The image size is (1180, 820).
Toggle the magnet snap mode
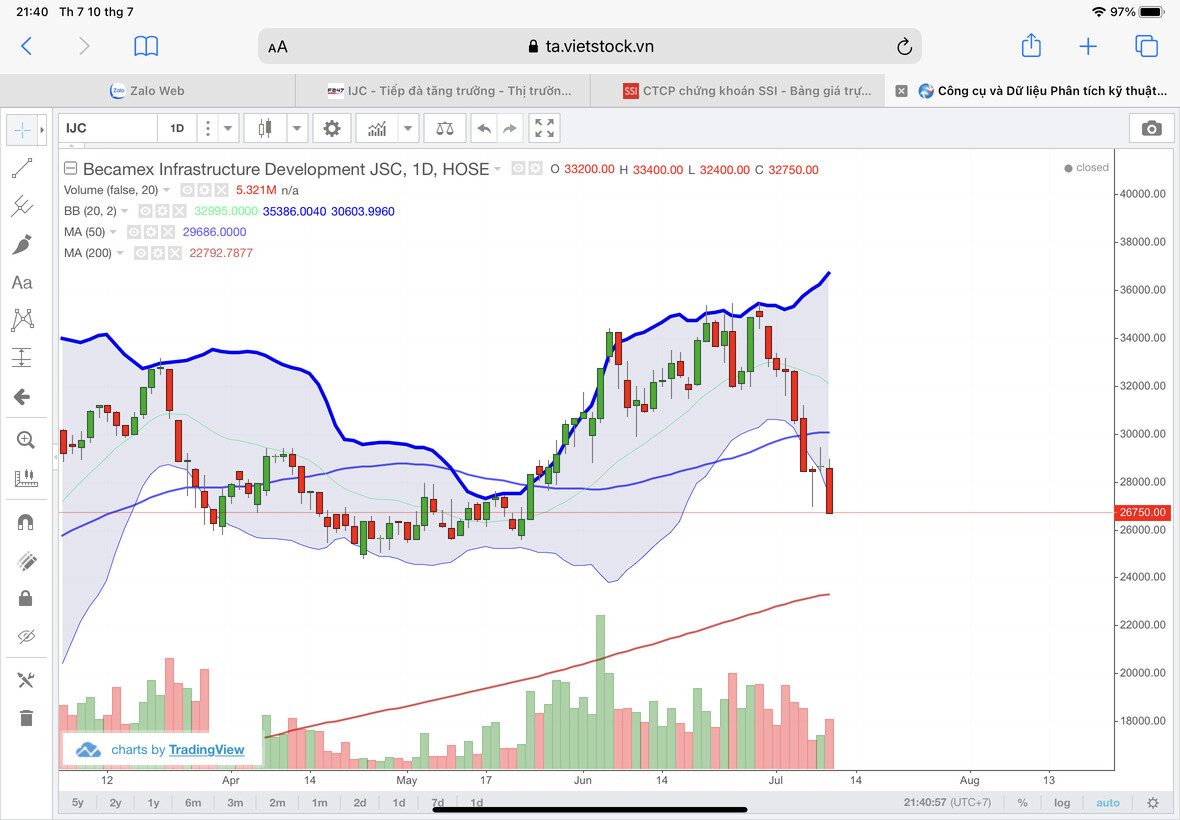[26, 522]
